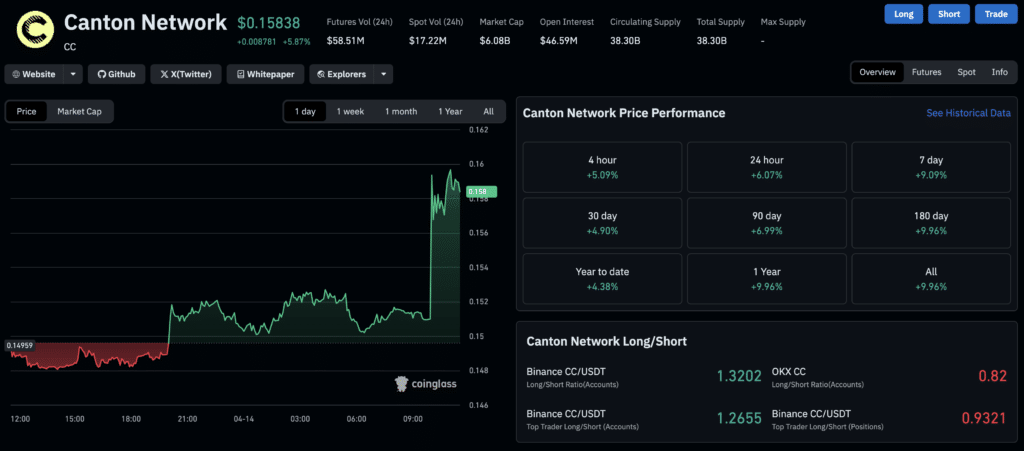
Task: Show the All time range
Action: tap(488, 111)
